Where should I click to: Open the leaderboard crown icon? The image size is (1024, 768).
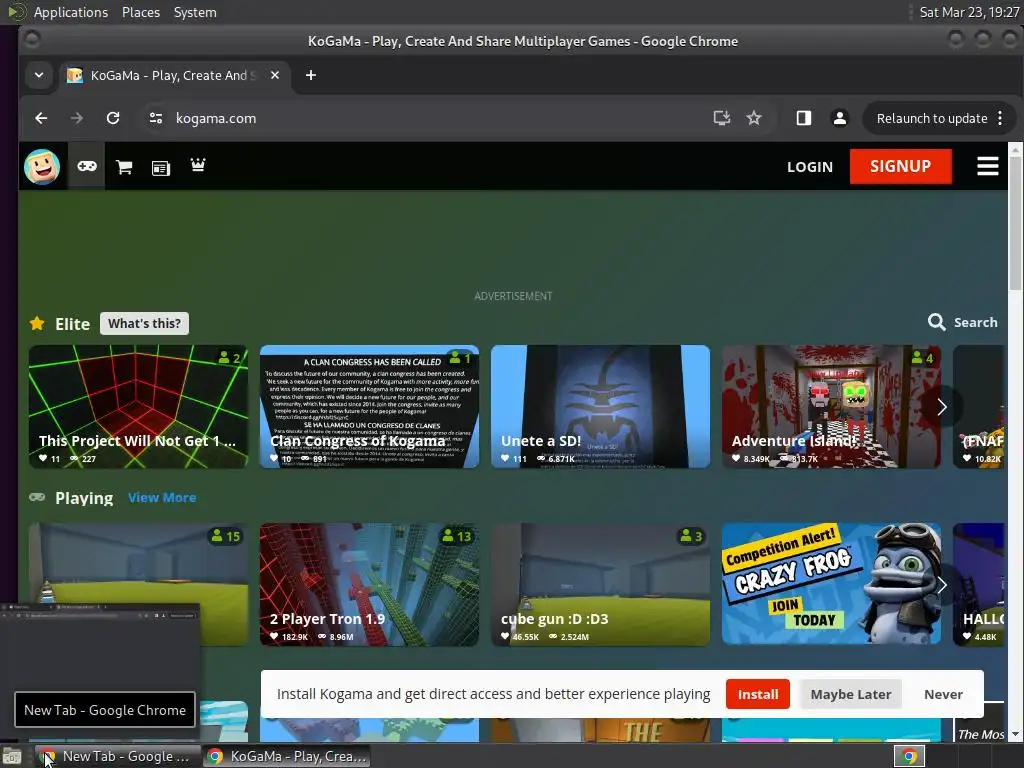[x=198, y=165]
